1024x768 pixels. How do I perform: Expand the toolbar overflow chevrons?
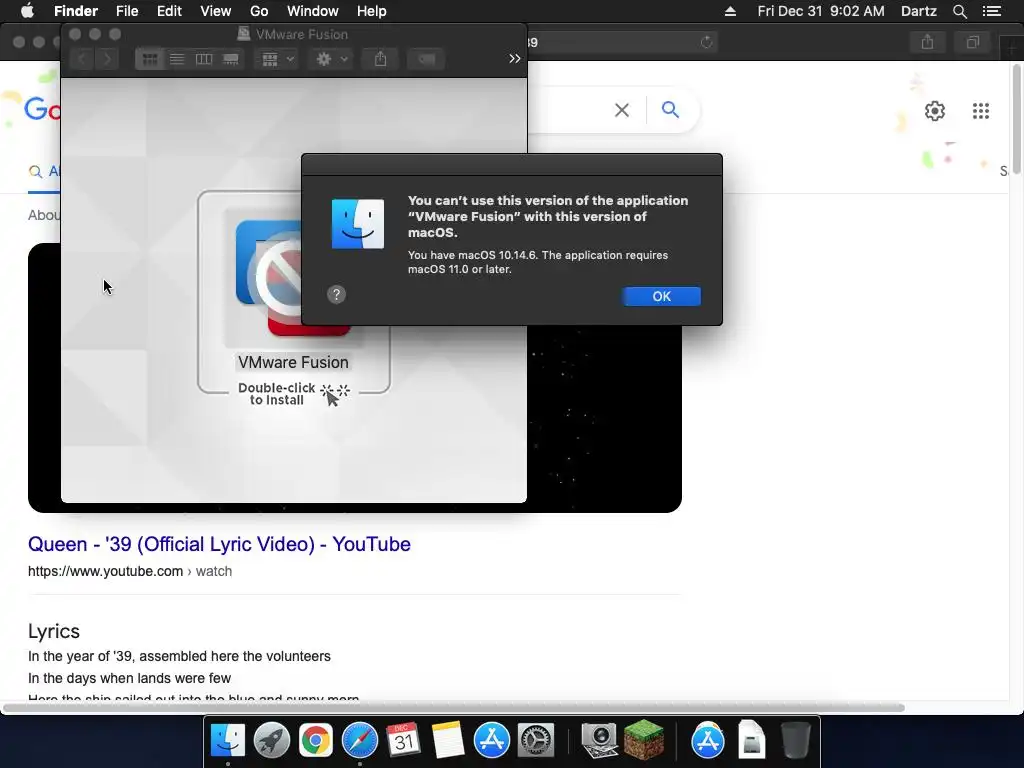coord(515,59)
